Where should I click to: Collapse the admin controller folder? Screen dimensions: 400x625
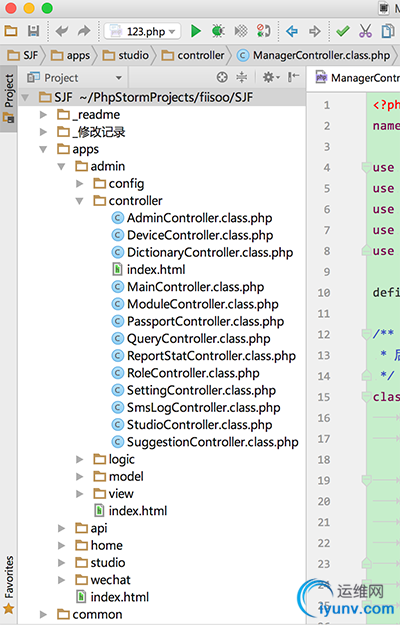click(x=80, y=201)
